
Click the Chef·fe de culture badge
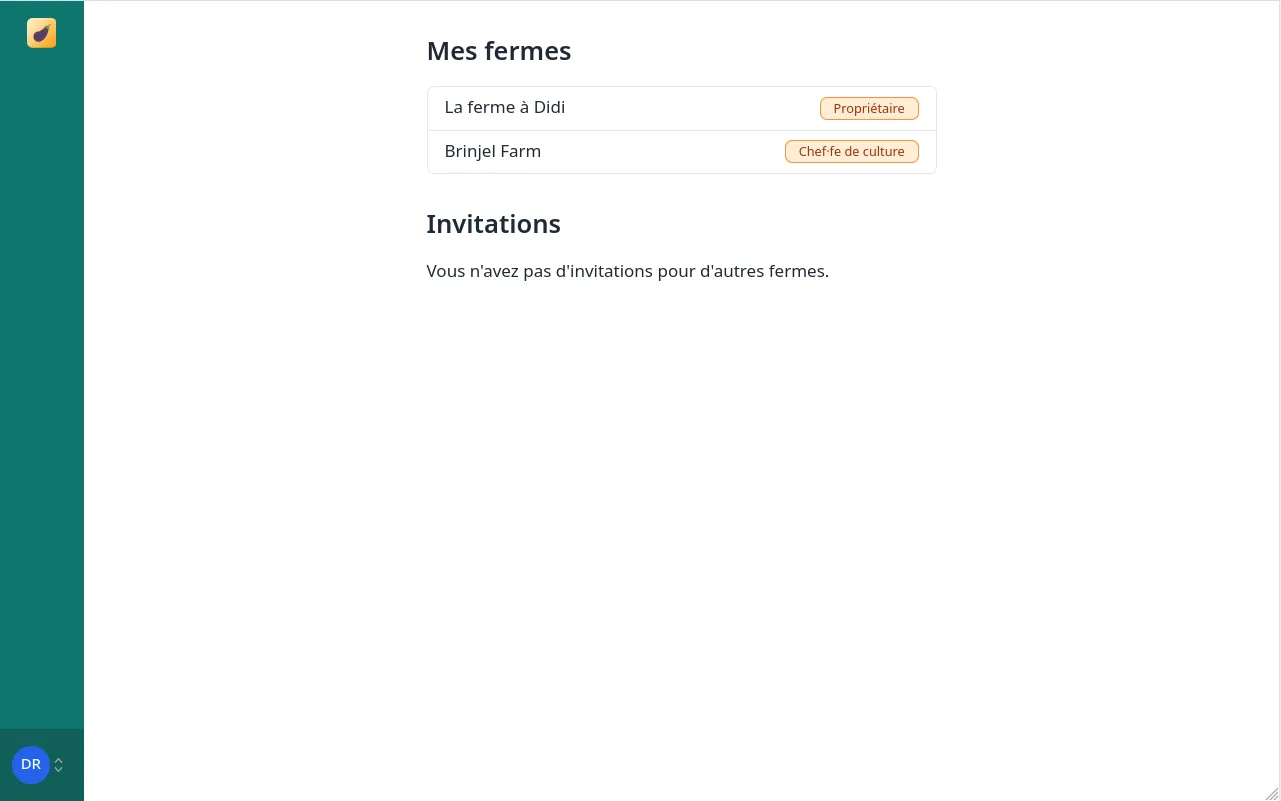[x=851, y=151]
